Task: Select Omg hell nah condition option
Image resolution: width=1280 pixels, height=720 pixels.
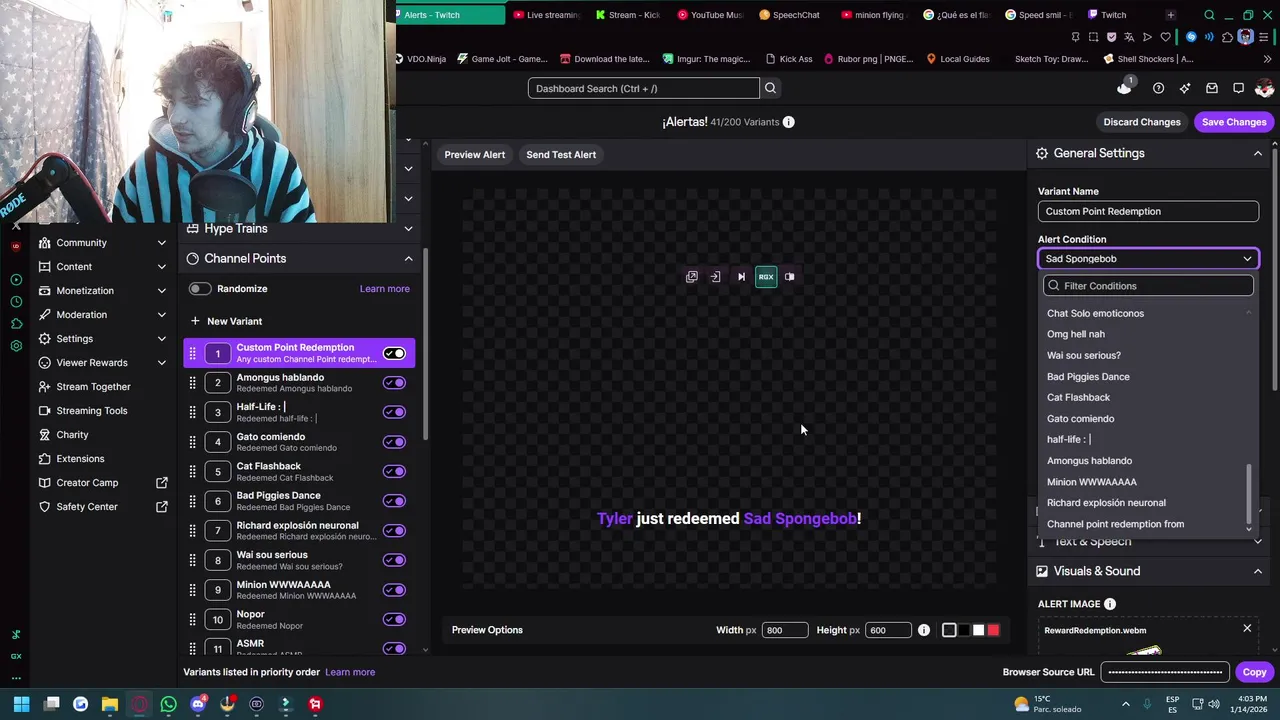Action: pyautogui.click(x=1076, y=334)
